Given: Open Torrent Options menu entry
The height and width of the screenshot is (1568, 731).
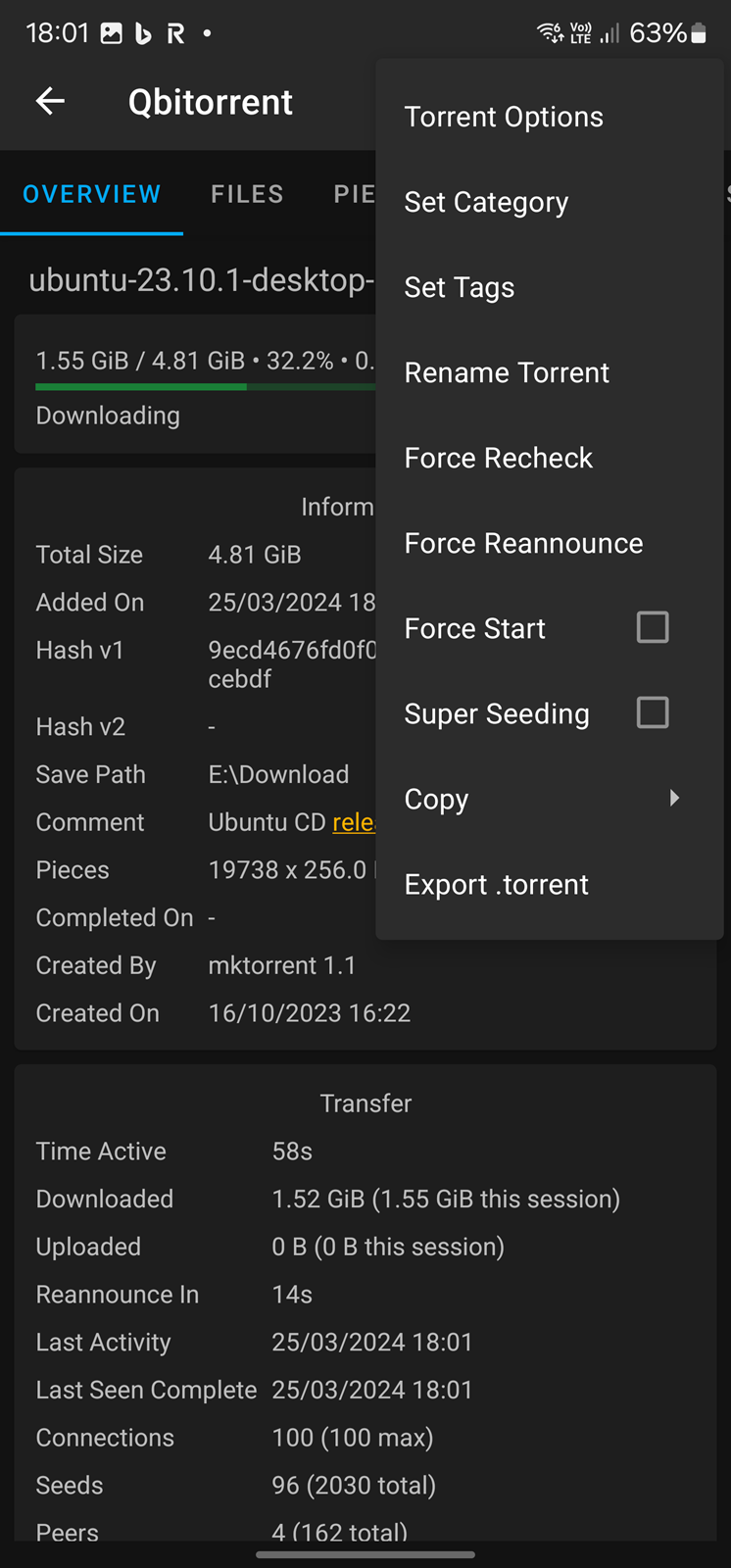Looking at the screenshot, I should 504,117.
